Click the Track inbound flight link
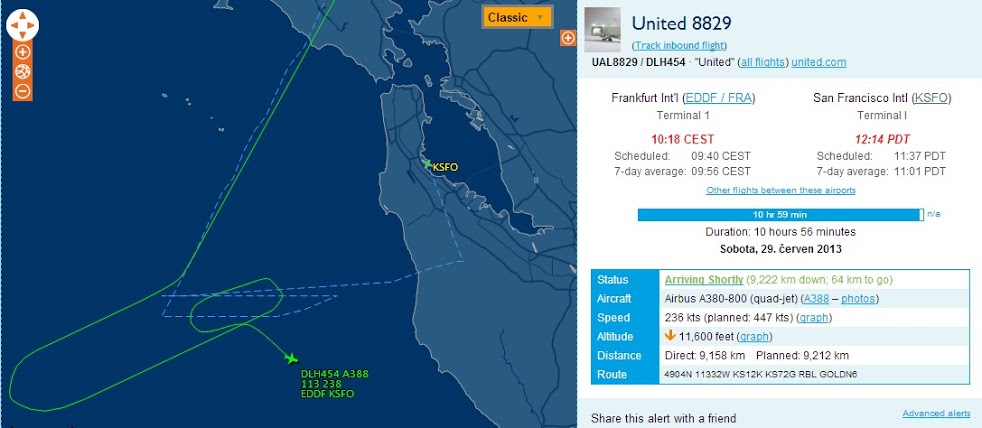982x428 pixels. [x=679, y=46]
